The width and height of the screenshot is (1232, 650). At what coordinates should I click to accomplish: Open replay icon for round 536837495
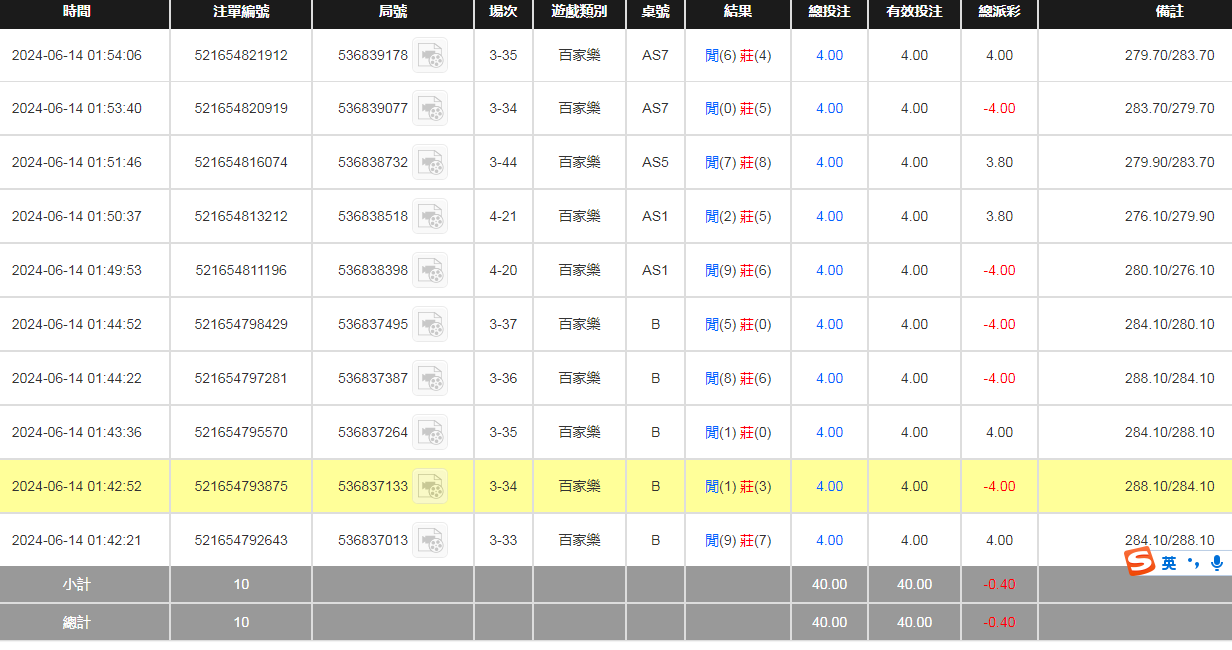(x=430, y=325)
